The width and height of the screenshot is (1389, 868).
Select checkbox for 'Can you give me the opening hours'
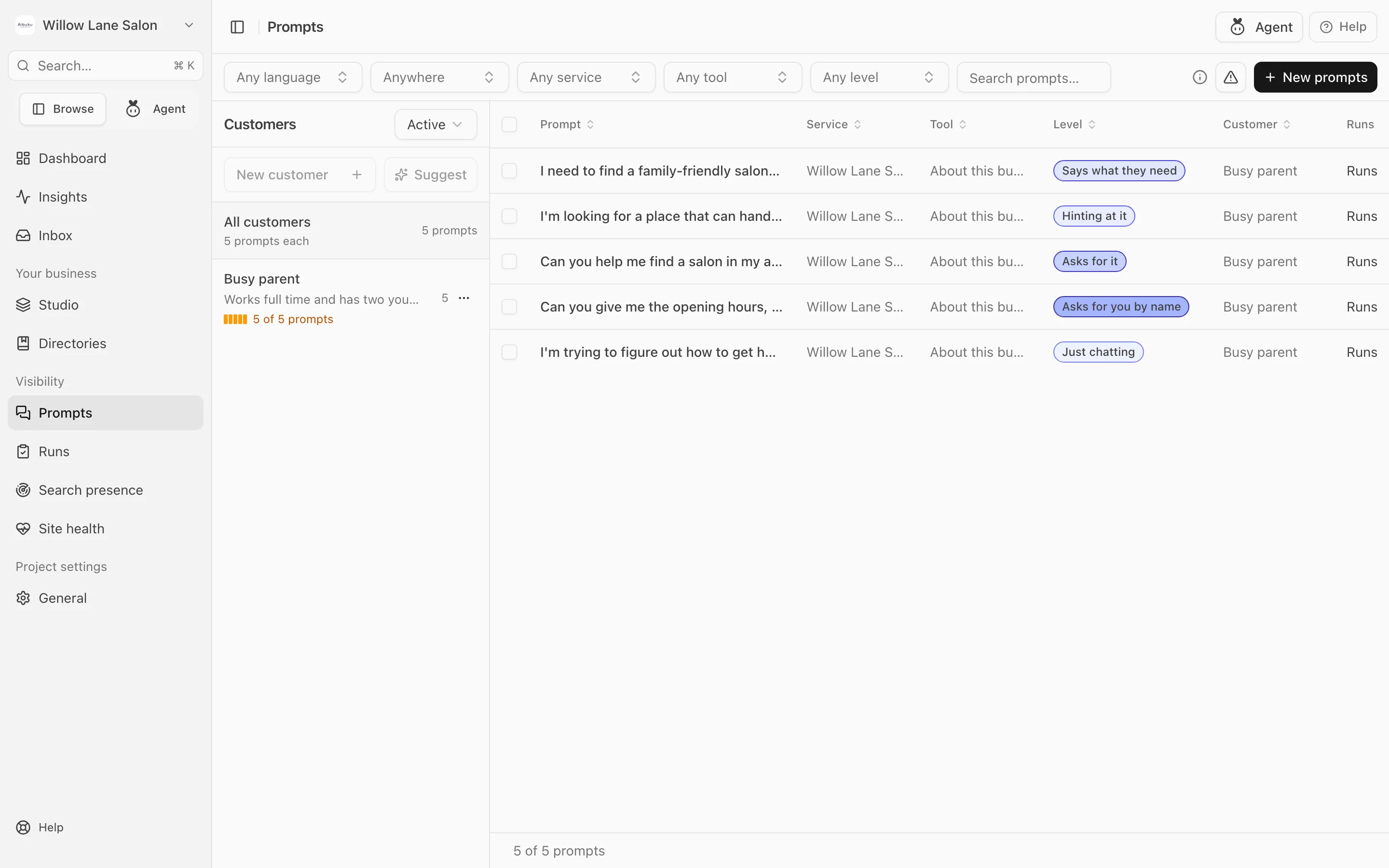click(x=509, y=307)
